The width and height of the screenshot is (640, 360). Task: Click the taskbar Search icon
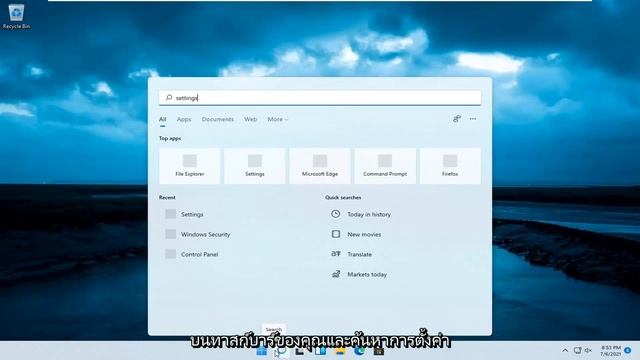281,351
